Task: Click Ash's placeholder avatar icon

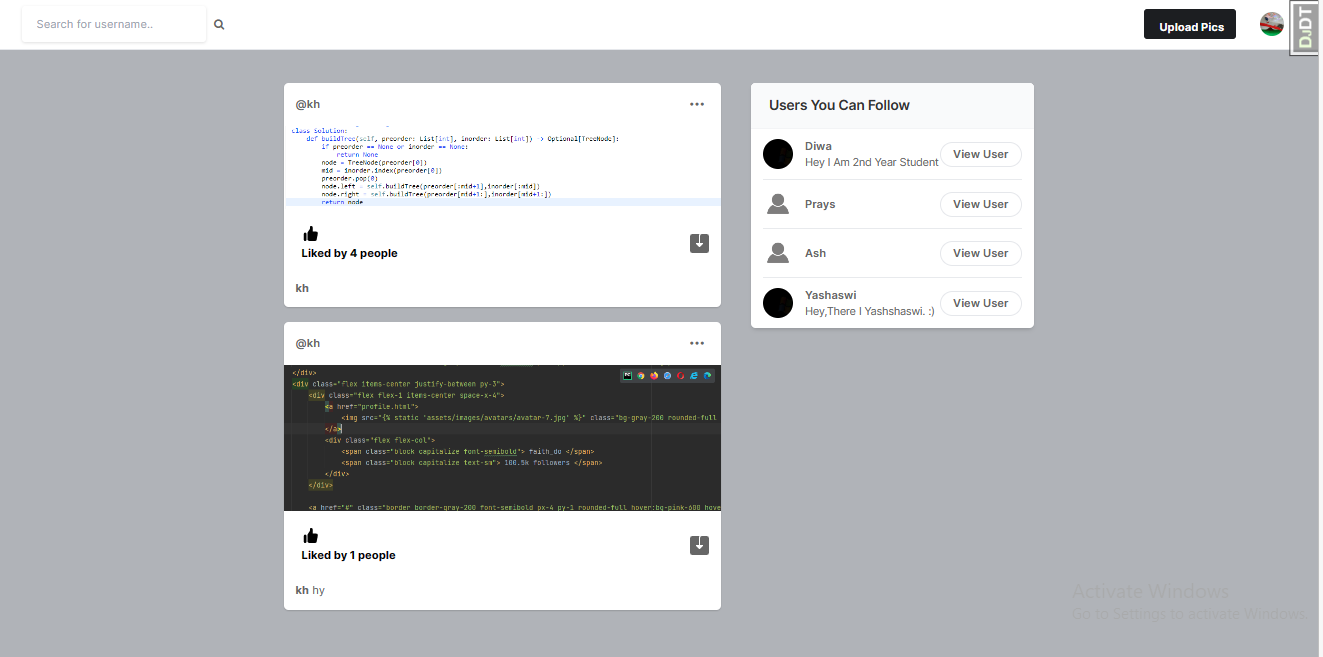Action: click(x=778, y=253)
